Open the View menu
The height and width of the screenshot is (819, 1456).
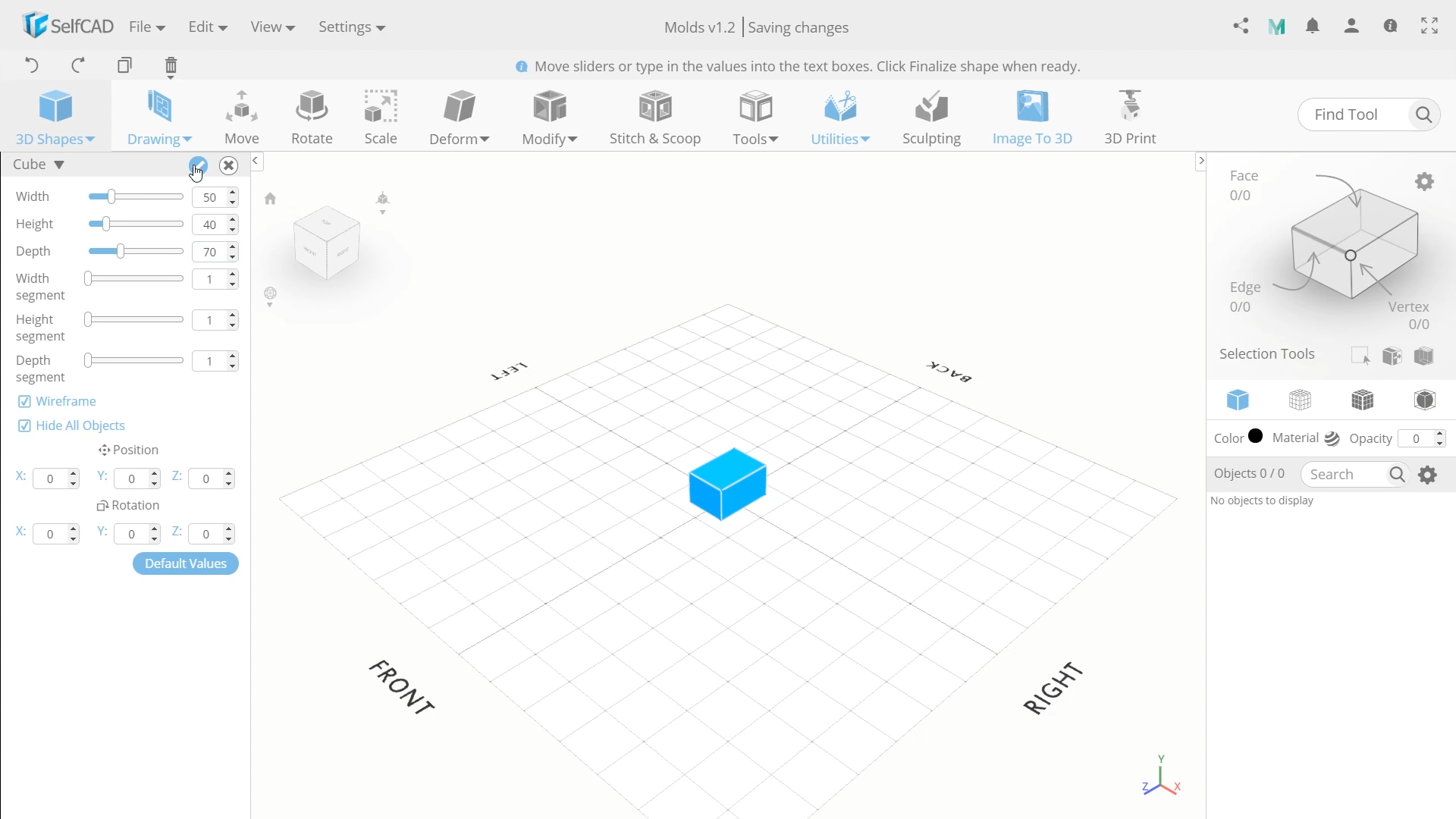click(x=272, y=27)
